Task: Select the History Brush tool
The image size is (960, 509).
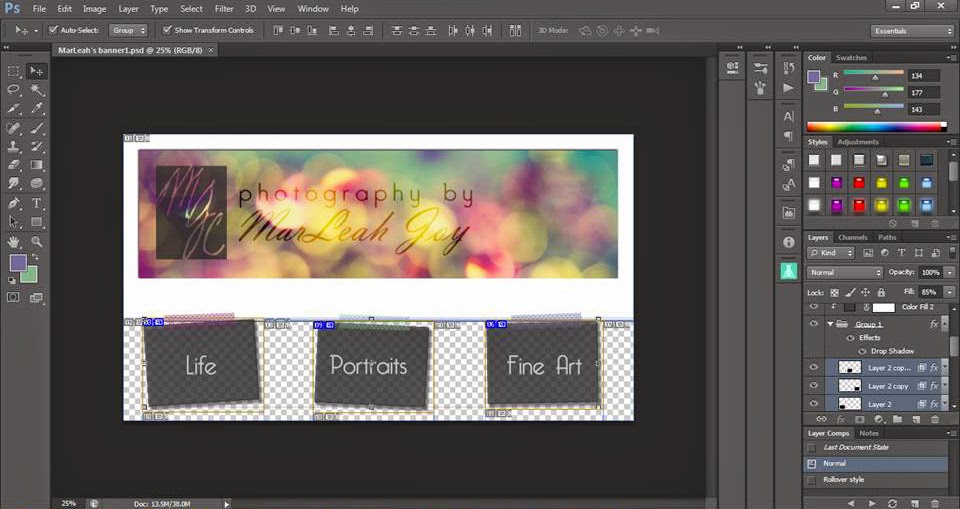Action: pyautogui.click(x=37, y=146)
